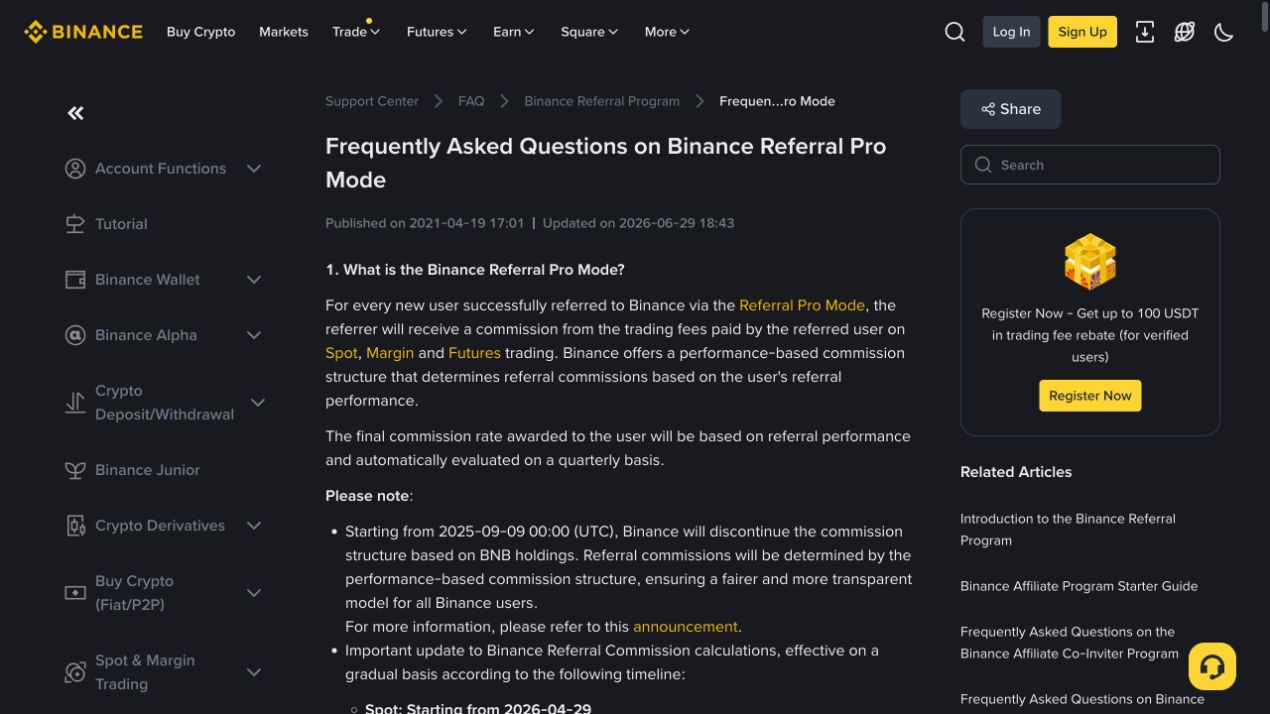Viewport: 1270px width, 714px height.
Task: Click the Spot & Margin Trading icon
Action: click(75, 673)
